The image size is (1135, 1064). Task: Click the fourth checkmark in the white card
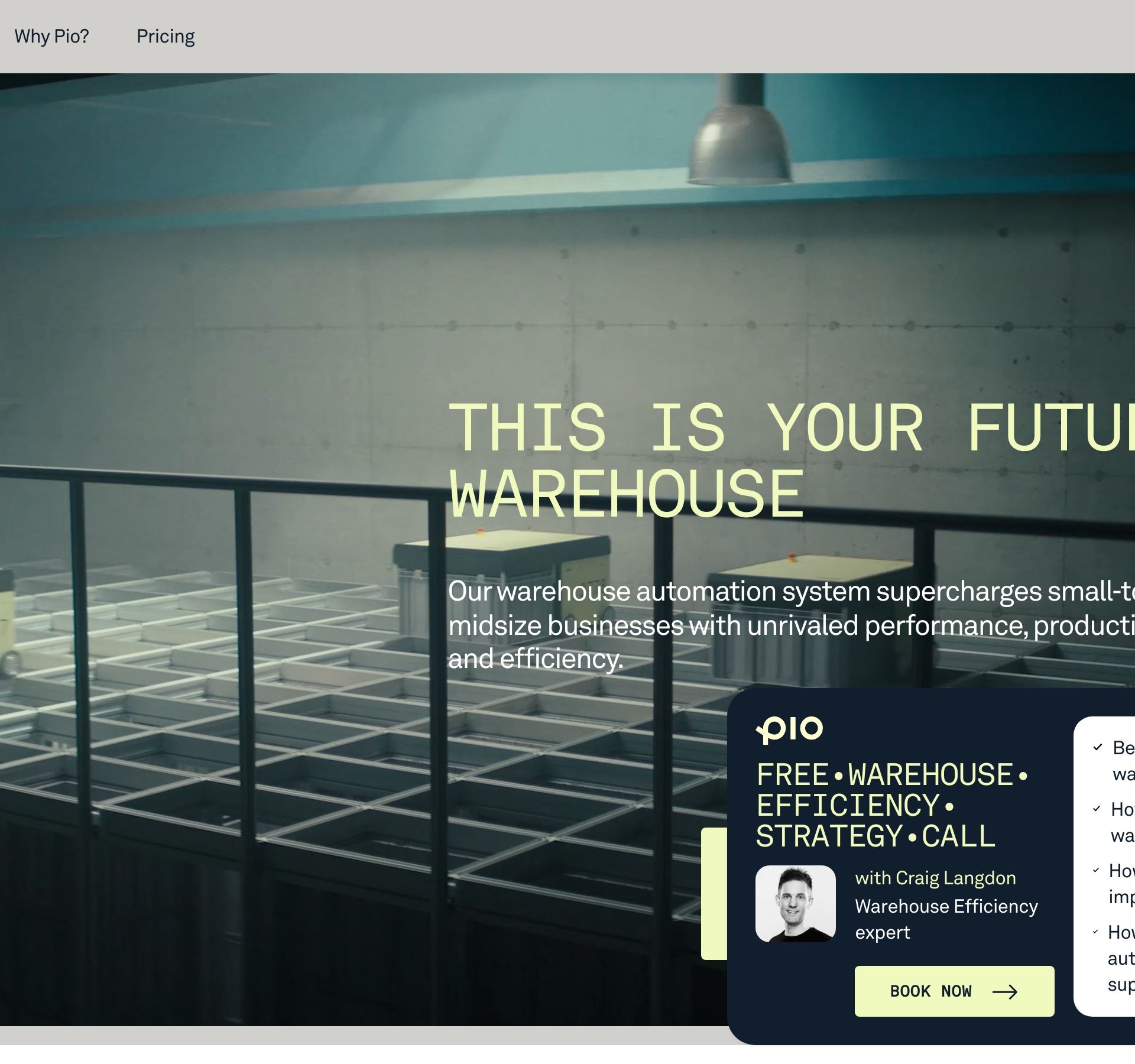pyautogui.click(x=1095, y=932)
